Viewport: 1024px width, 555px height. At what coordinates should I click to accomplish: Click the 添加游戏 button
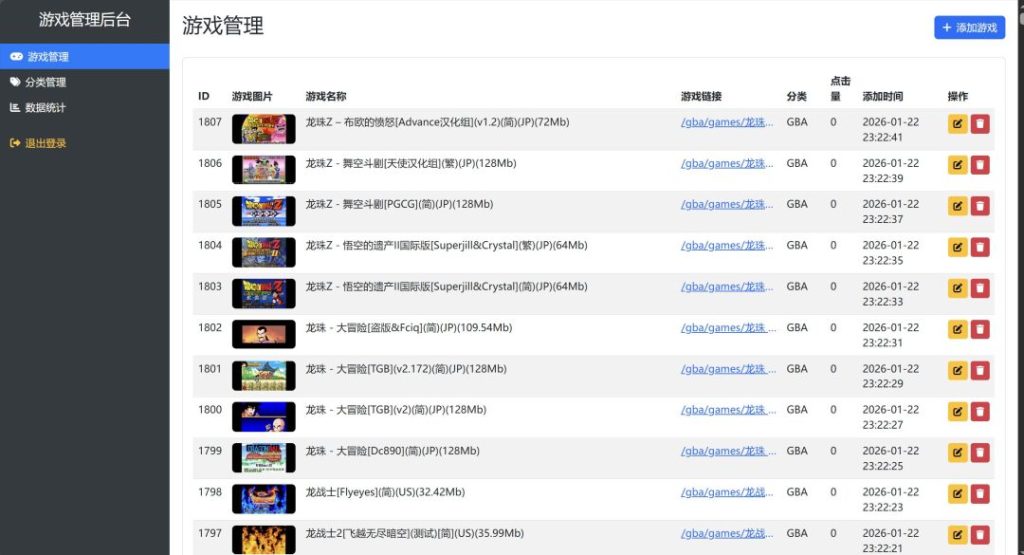coord(969,27)
